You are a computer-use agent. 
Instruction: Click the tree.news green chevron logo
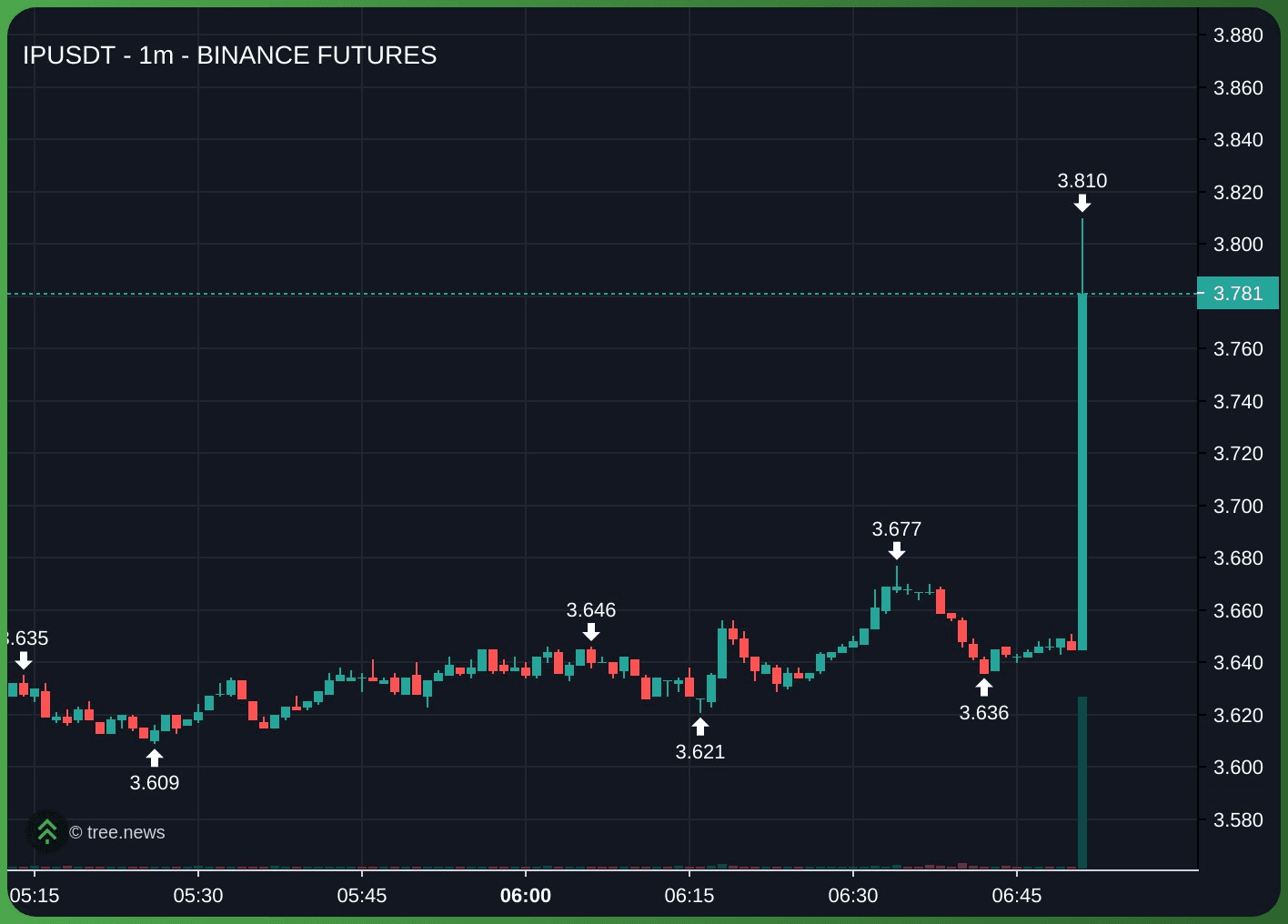pos(47,831)
